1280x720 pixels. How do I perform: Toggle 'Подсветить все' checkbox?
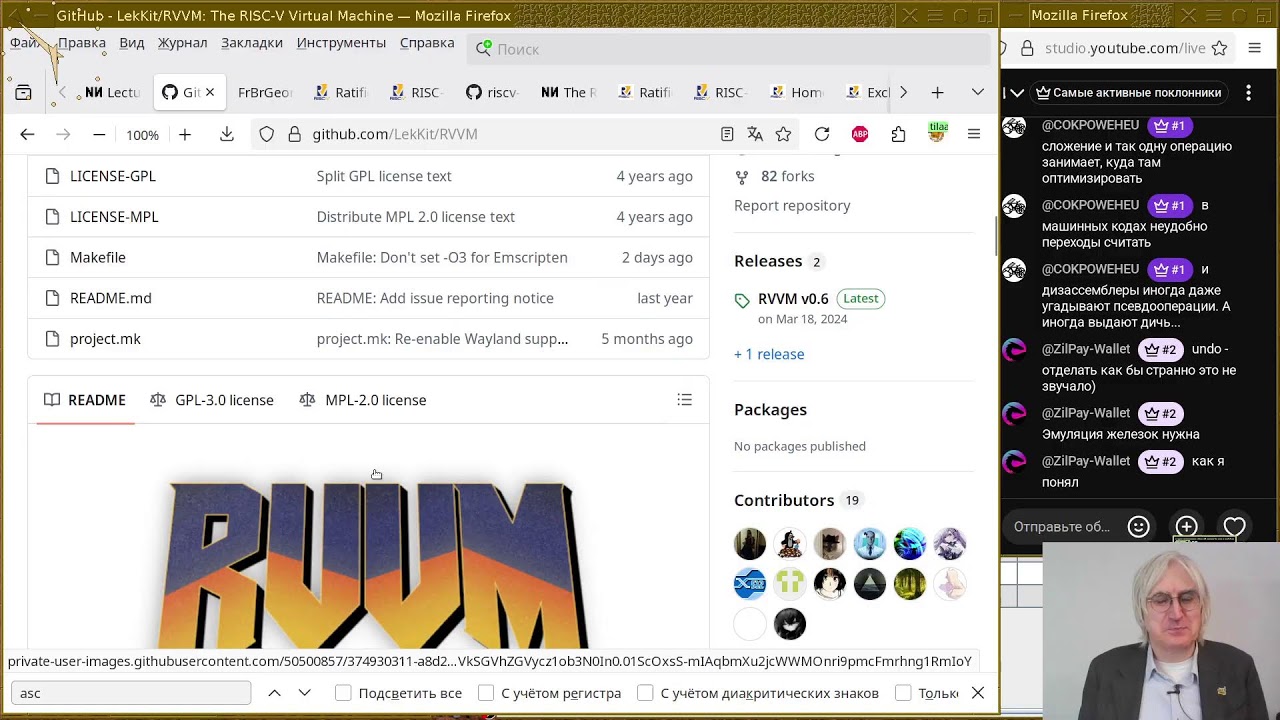point(343,693)
